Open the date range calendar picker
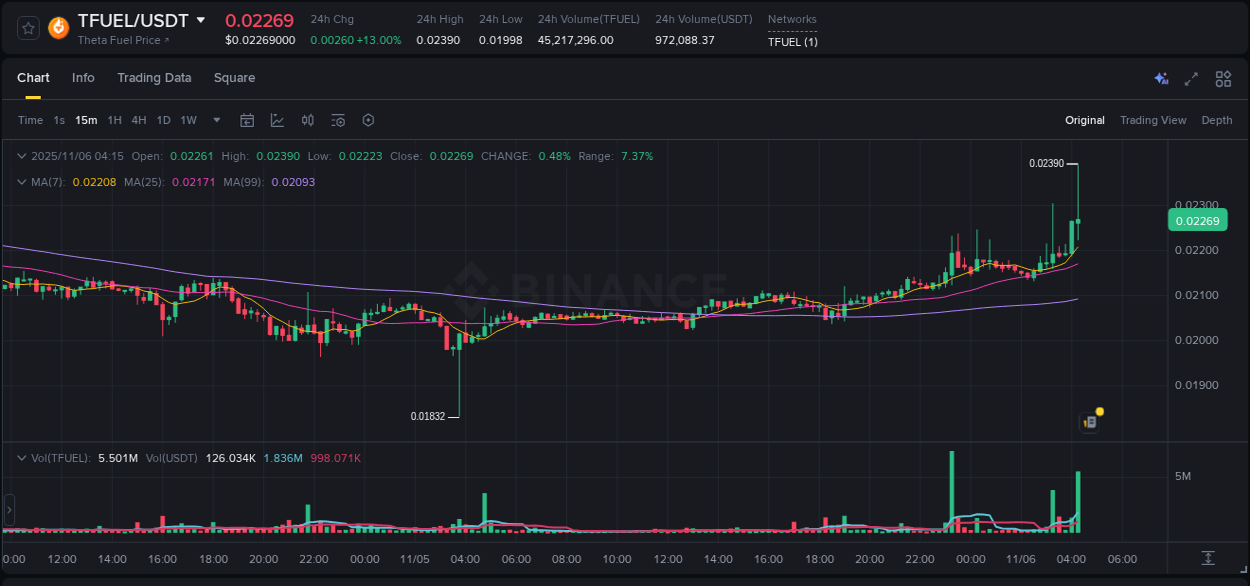 click(247, 120)
